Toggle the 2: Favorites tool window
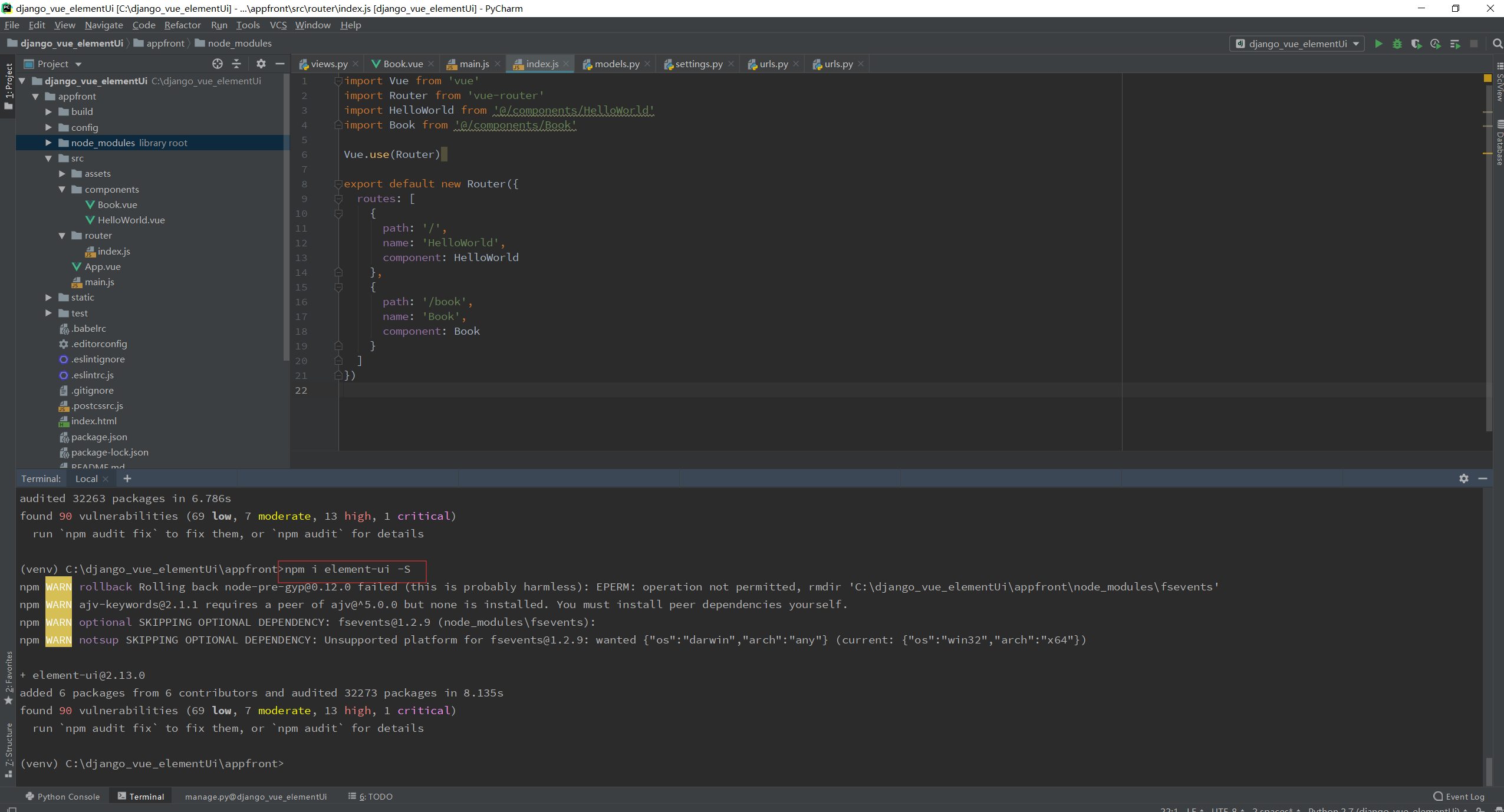Screen dimensions: 1504x812 click(8, 678)
